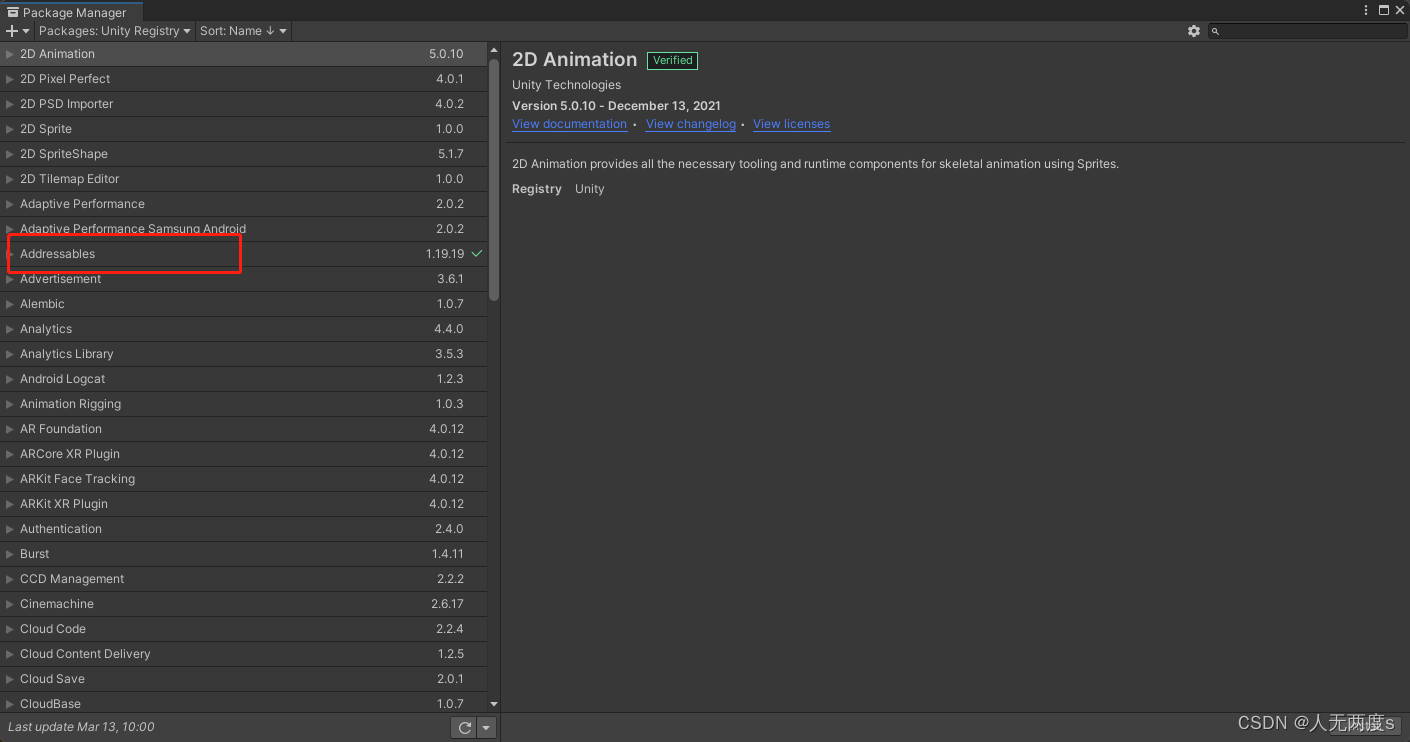Open the window kebab menu
This screenshot has height=742, width=1410.
[x=1366, y=10]
